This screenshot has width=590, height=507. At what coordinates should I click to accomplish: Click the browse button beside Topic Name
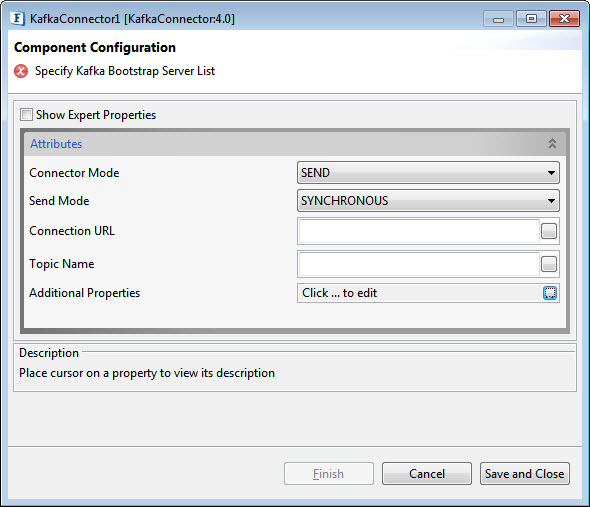(x=549, y=264)
